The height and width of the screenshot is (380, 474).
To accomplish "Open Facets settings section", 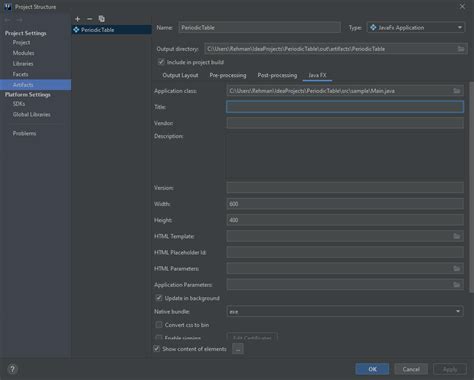I will (x=20, y=74).
